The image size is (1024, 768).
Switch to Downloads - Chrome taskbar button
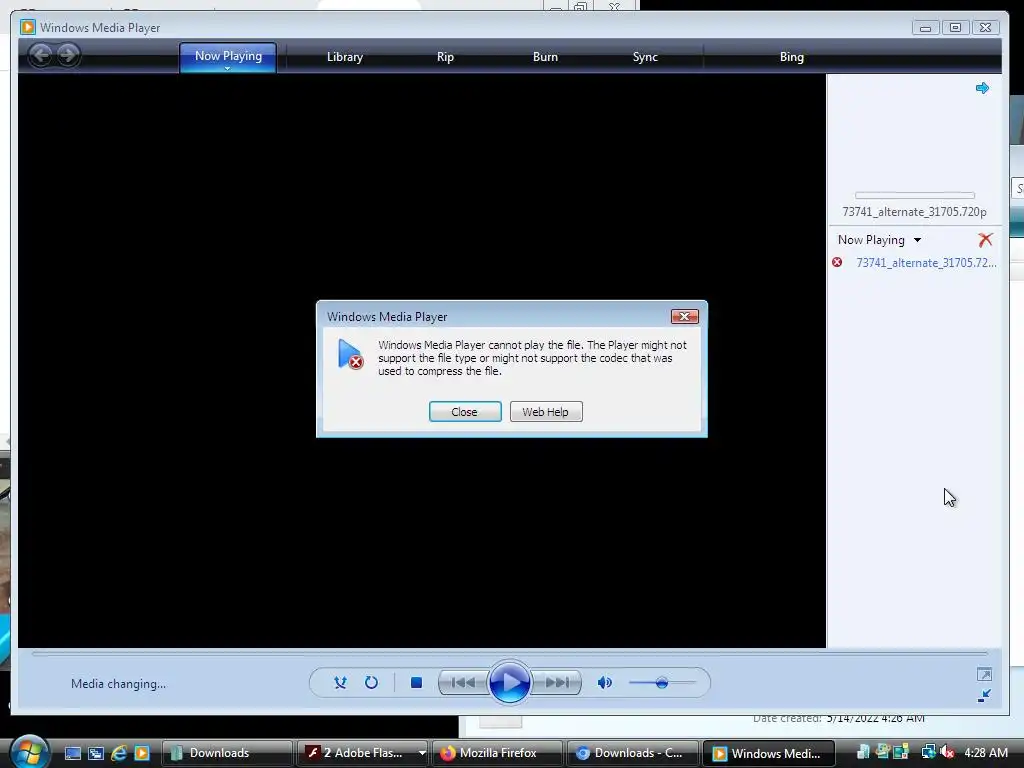click(x=633, y=753)
